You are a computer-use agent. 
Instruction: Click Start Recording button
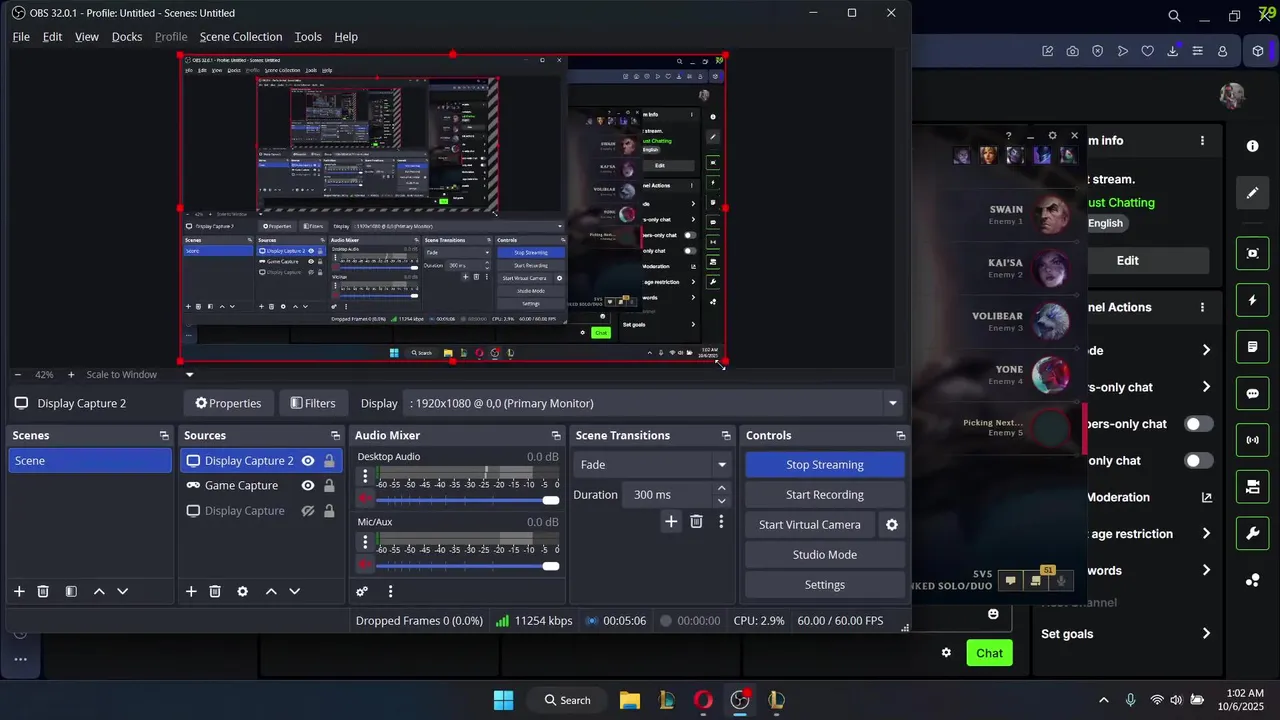point(825,495)
